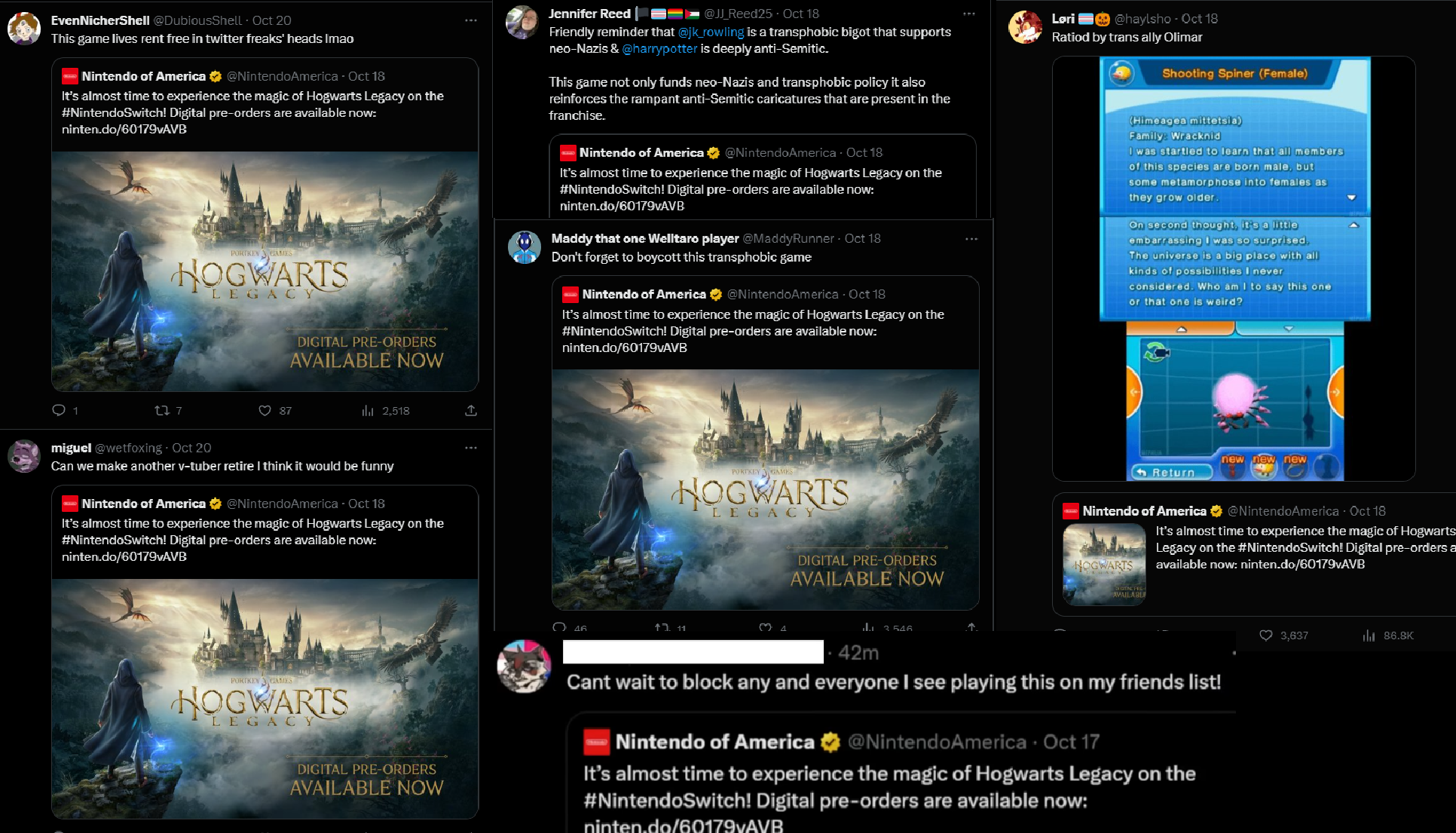1456x833 pixels.
Task: Click reply icon on EvenNicherShell's tweet
Action: tap(59, 410)
